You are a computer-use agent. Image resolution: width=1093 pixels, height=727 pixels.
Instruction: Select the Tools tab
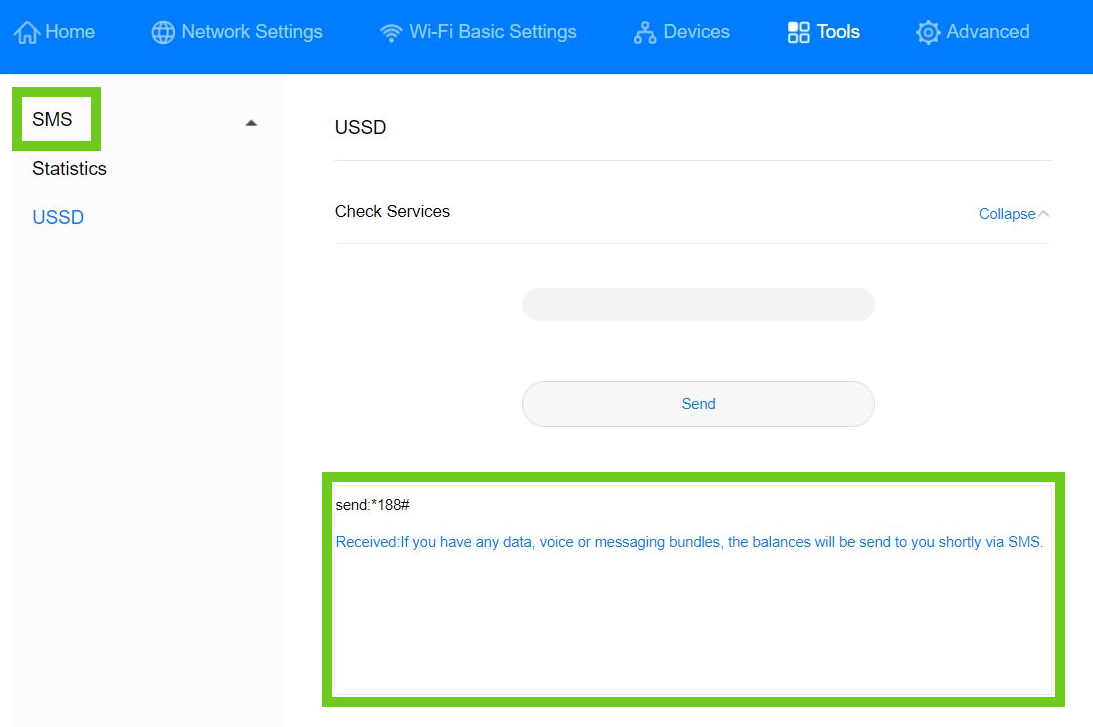[x=823, y=32]
